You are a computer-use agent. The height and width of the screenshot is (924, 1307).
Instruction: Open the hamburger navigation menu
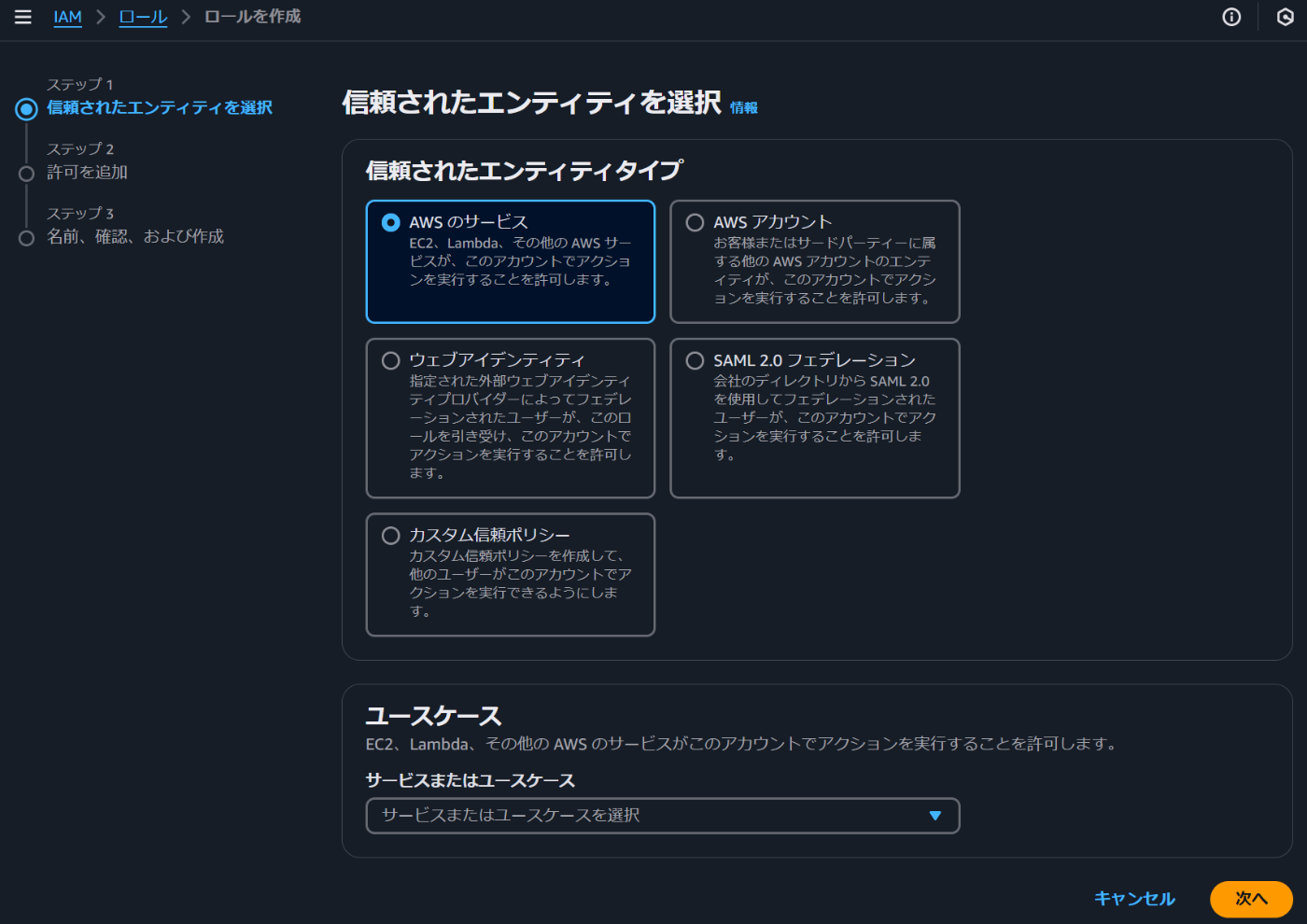pos(23,17)
